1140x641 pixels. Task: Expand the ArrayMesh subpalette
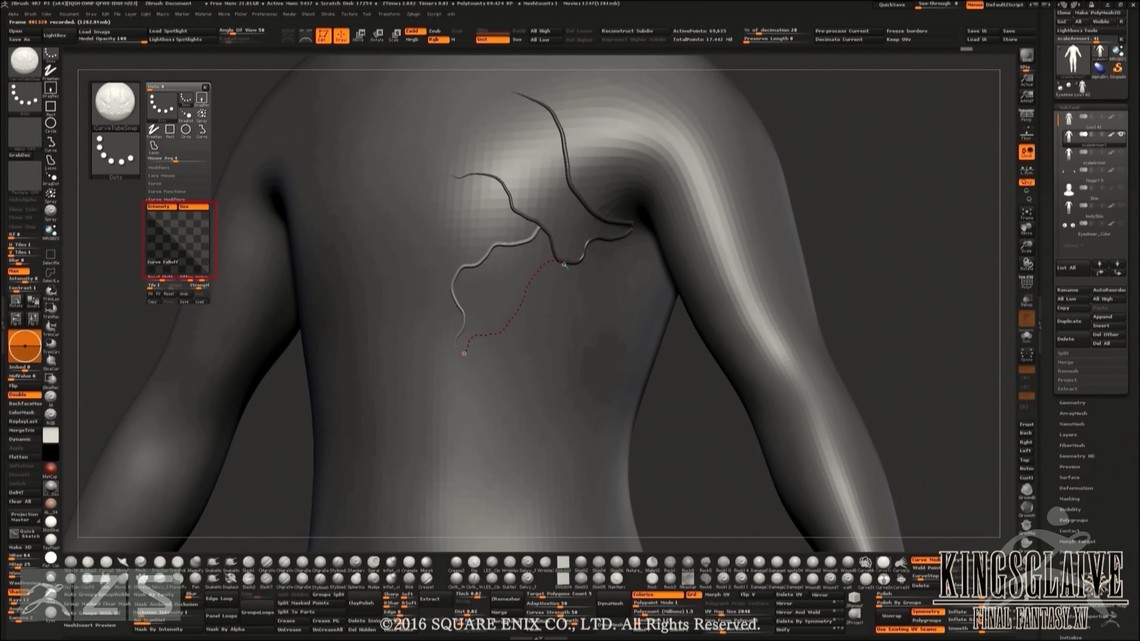pyautogui.click(x=1072, y=414)
